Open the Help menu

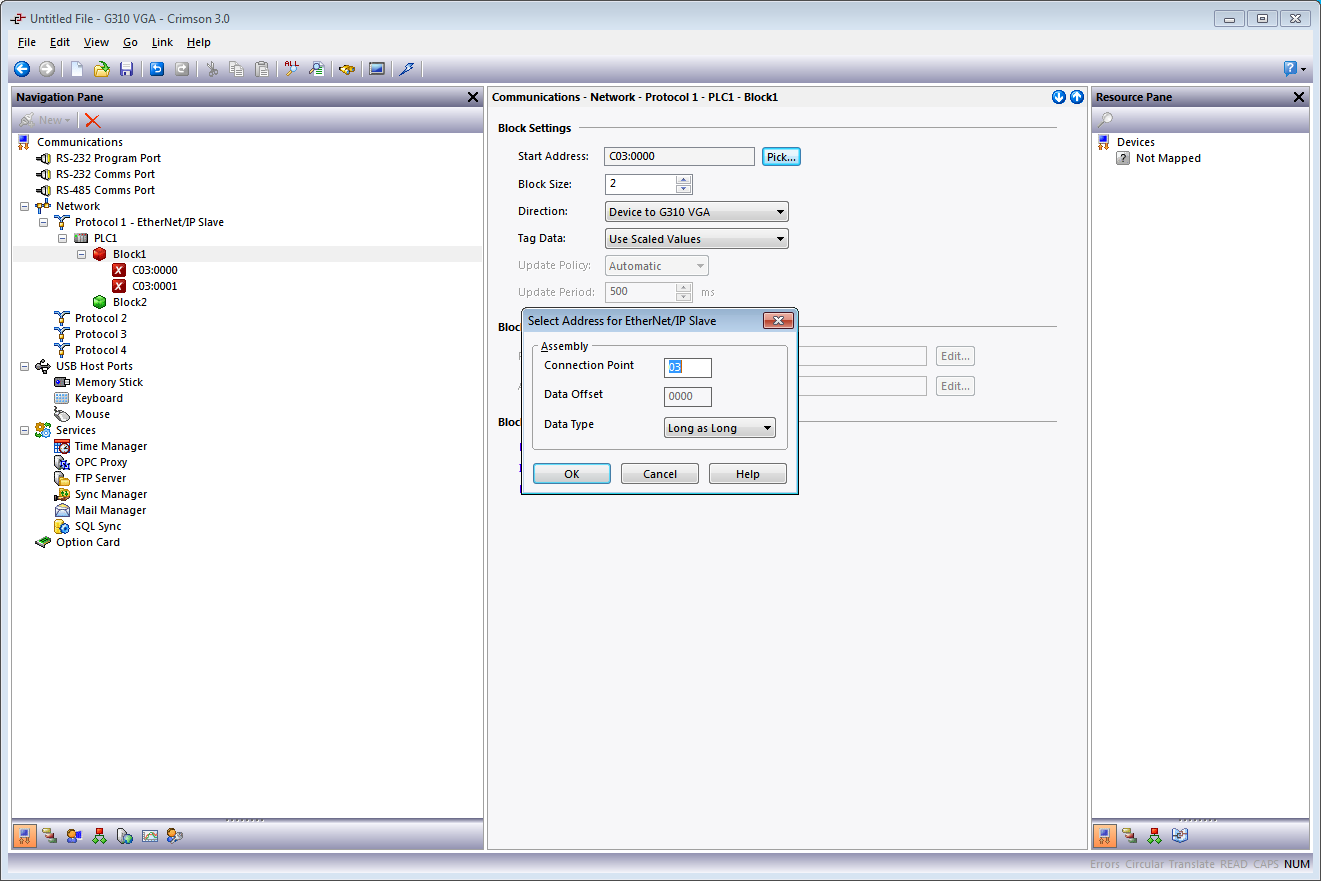click(x=199, y=42)
